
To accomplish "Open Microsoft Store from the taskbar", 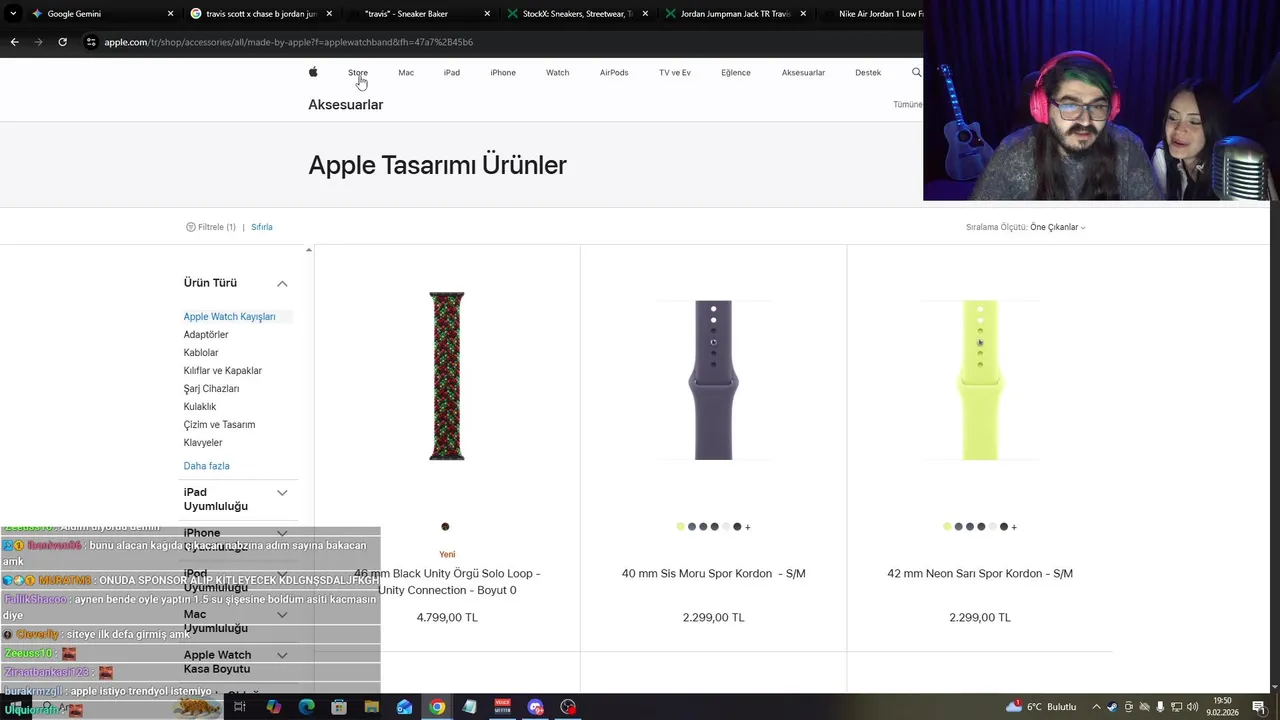I will pos(339,707).
